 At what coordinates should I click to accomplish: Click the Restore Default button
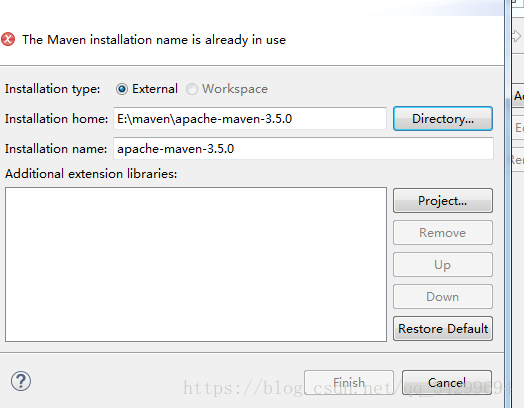(x=443, y=329)
